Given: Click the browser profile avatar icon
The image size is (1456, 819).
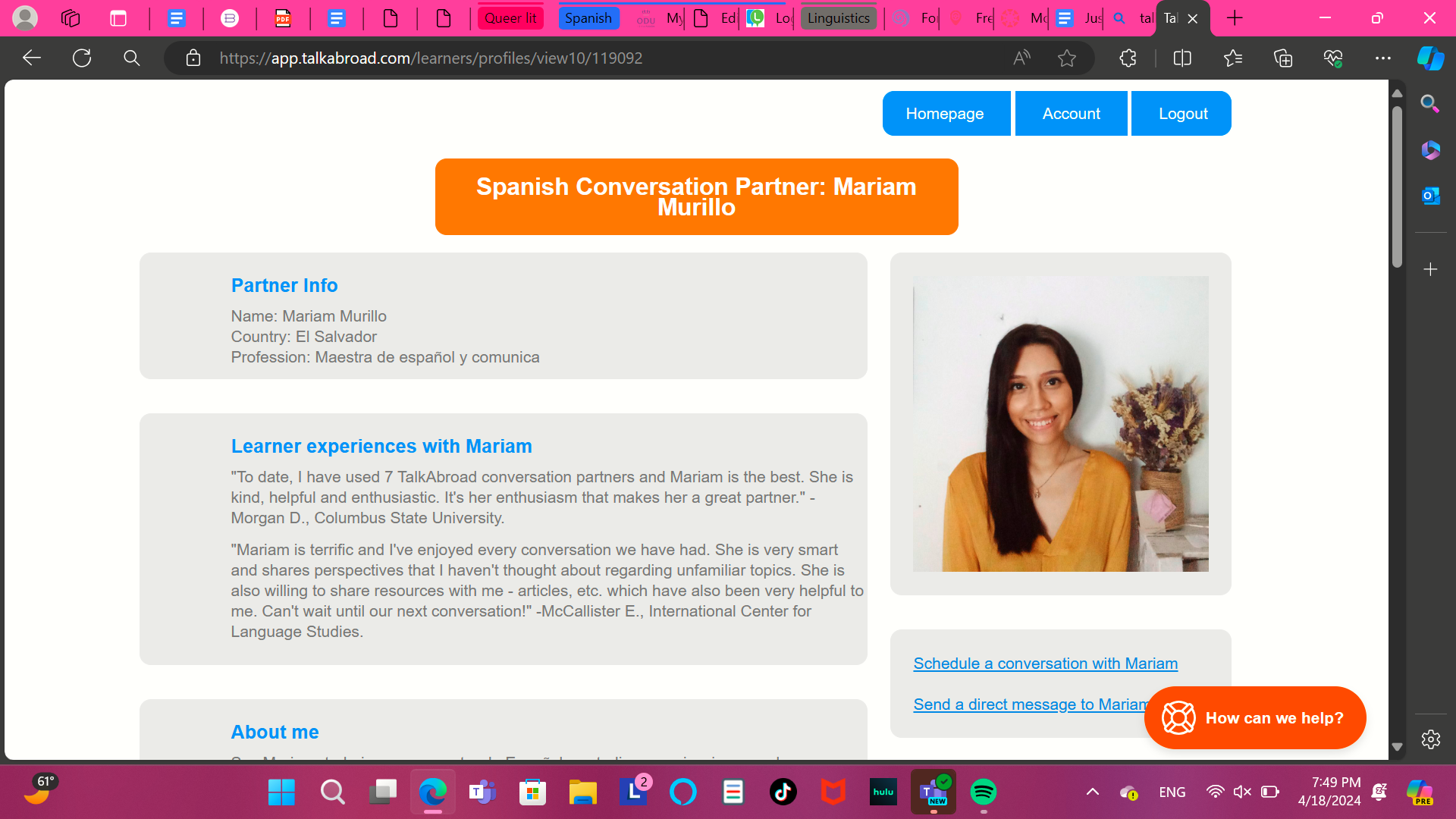Looking at the screenshot, I should pyautogui.click(x=25, y=17).
